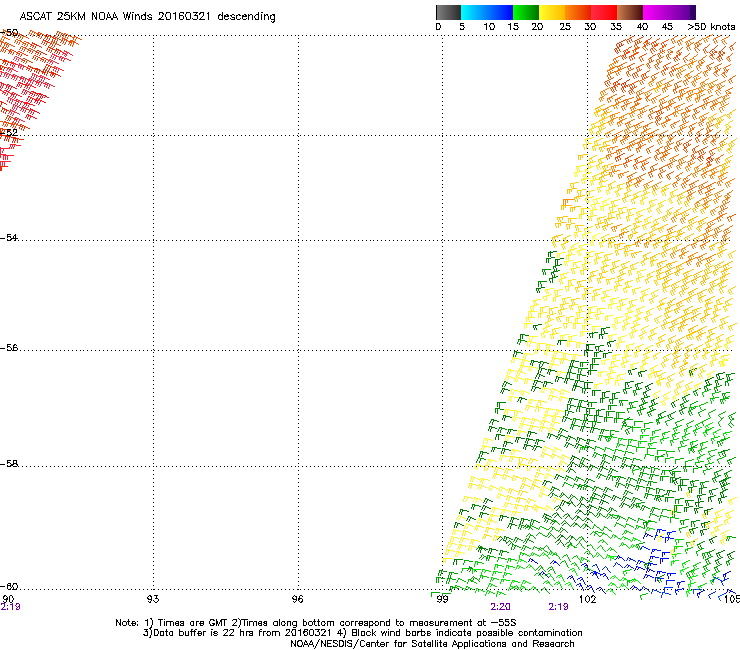This screenshot has width=740, height=650.
Task: Pick the red 30-35 knots legend segment
Action: pos(604,12)
